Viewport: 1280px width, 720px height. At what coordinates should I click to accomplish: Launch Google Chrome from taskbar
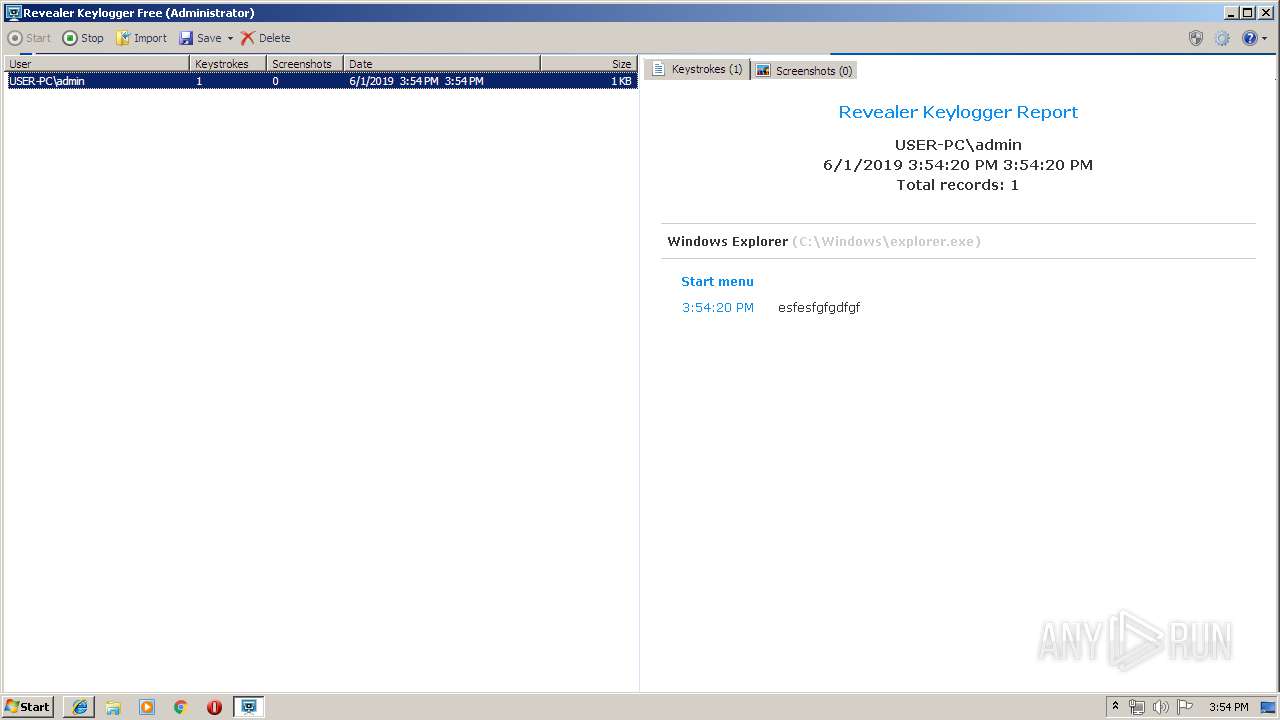point(181,706)
